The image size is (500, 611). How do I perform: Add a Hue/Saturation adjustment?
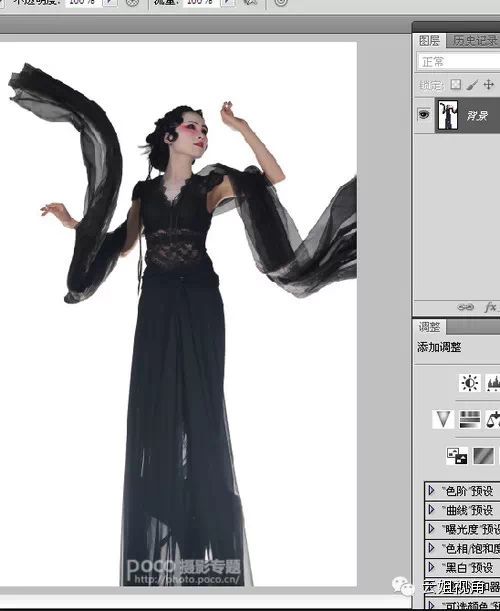point(470,419)
